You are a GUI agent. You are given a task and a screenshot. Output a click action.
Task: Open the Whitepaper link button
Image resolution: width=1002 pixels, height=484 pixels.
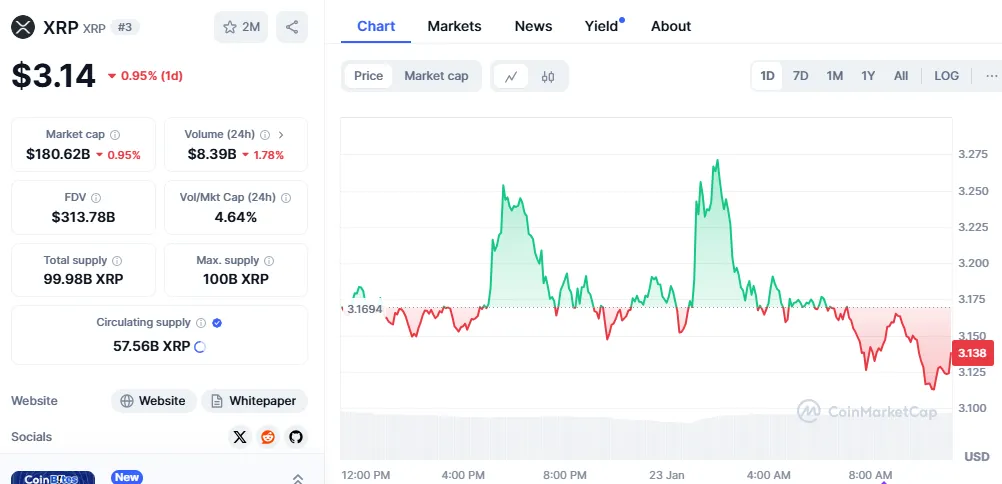(254, 401)
